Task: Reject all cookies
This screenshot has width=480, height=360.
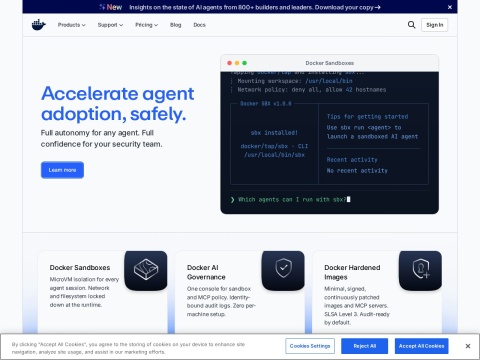Action: coord(365,346)
